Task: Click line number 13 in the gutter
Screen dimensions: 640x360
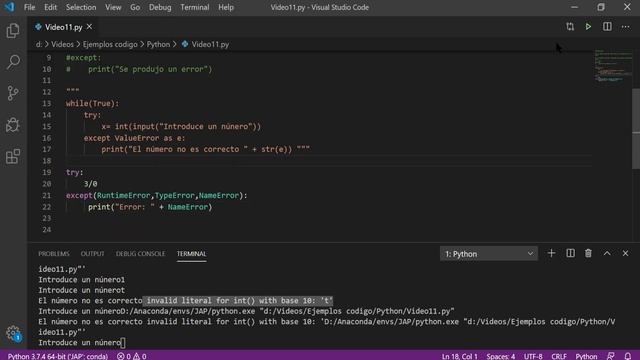Action: [x=47, y=104]
